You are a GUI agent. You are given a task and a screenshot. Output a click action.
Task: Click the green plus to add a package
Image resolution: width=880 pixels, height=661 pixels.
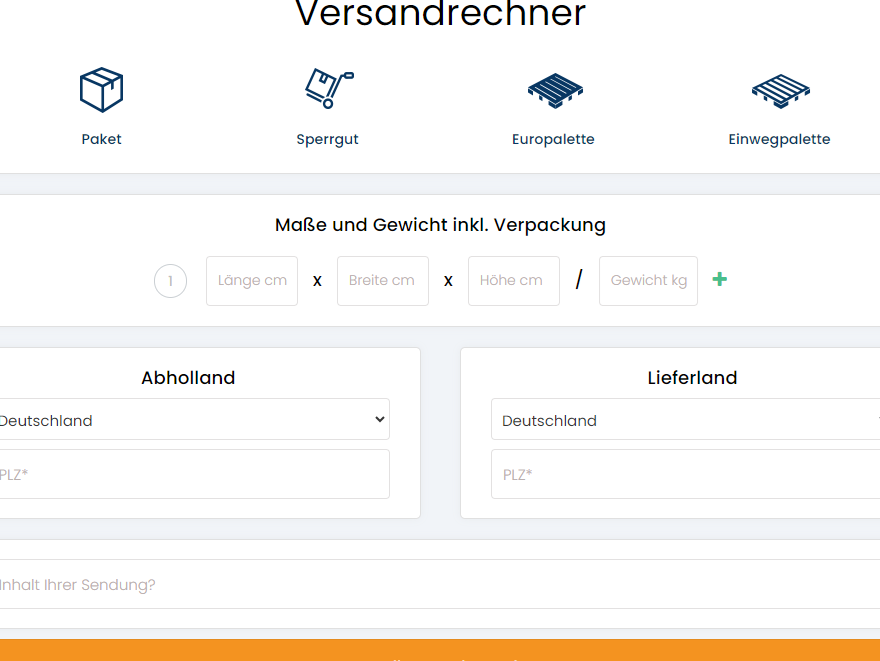point(719,279)
